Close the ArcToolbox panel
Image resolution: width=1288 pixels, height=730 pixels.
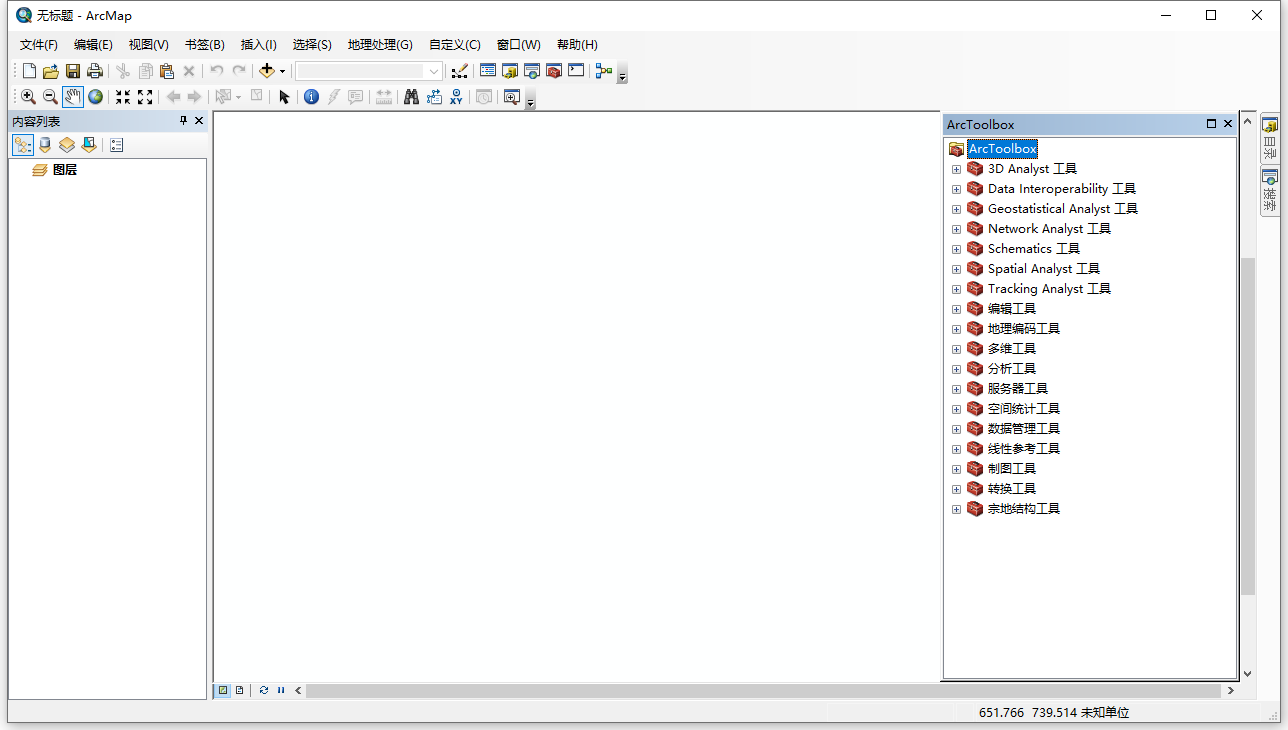(x=1228, y=124)
